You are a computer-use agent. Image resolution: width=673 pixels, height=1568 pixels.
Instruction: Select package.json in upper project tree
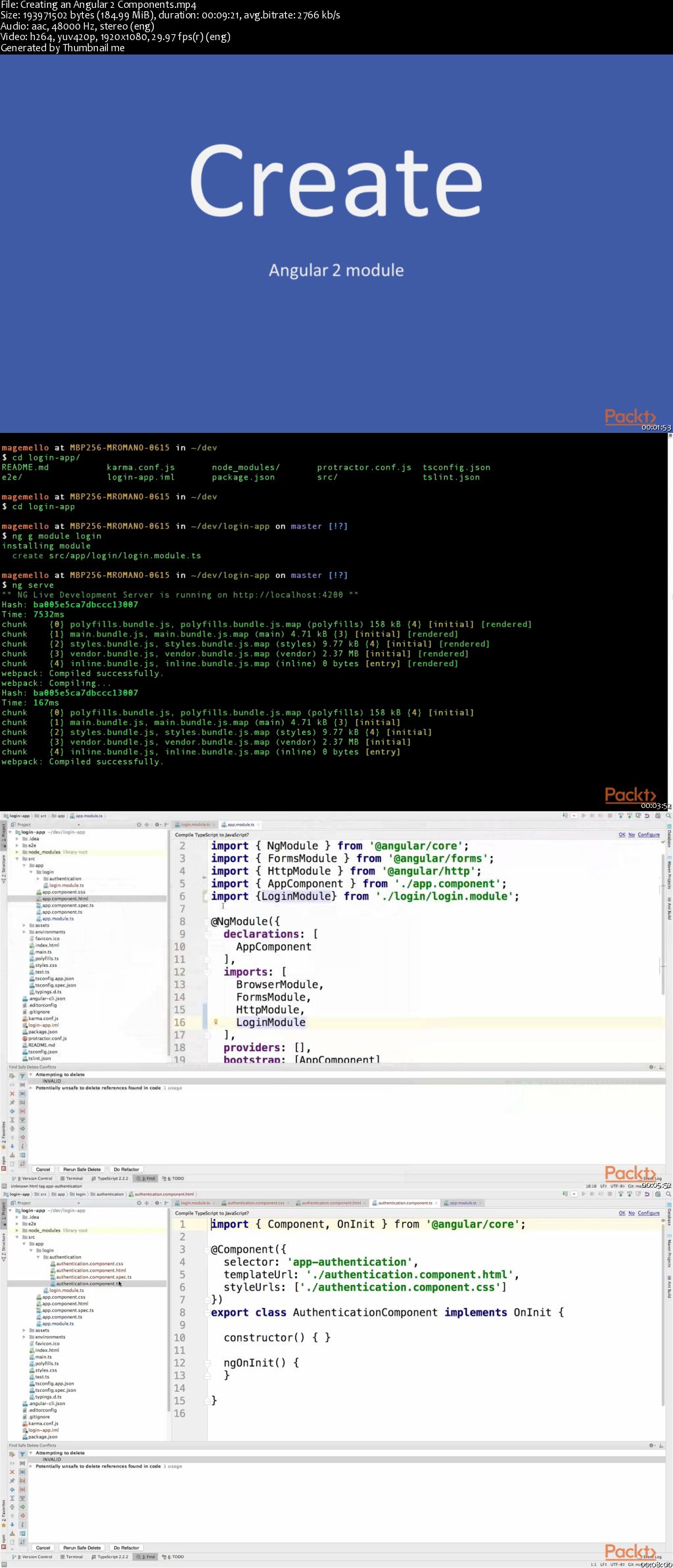[41, 1031]
